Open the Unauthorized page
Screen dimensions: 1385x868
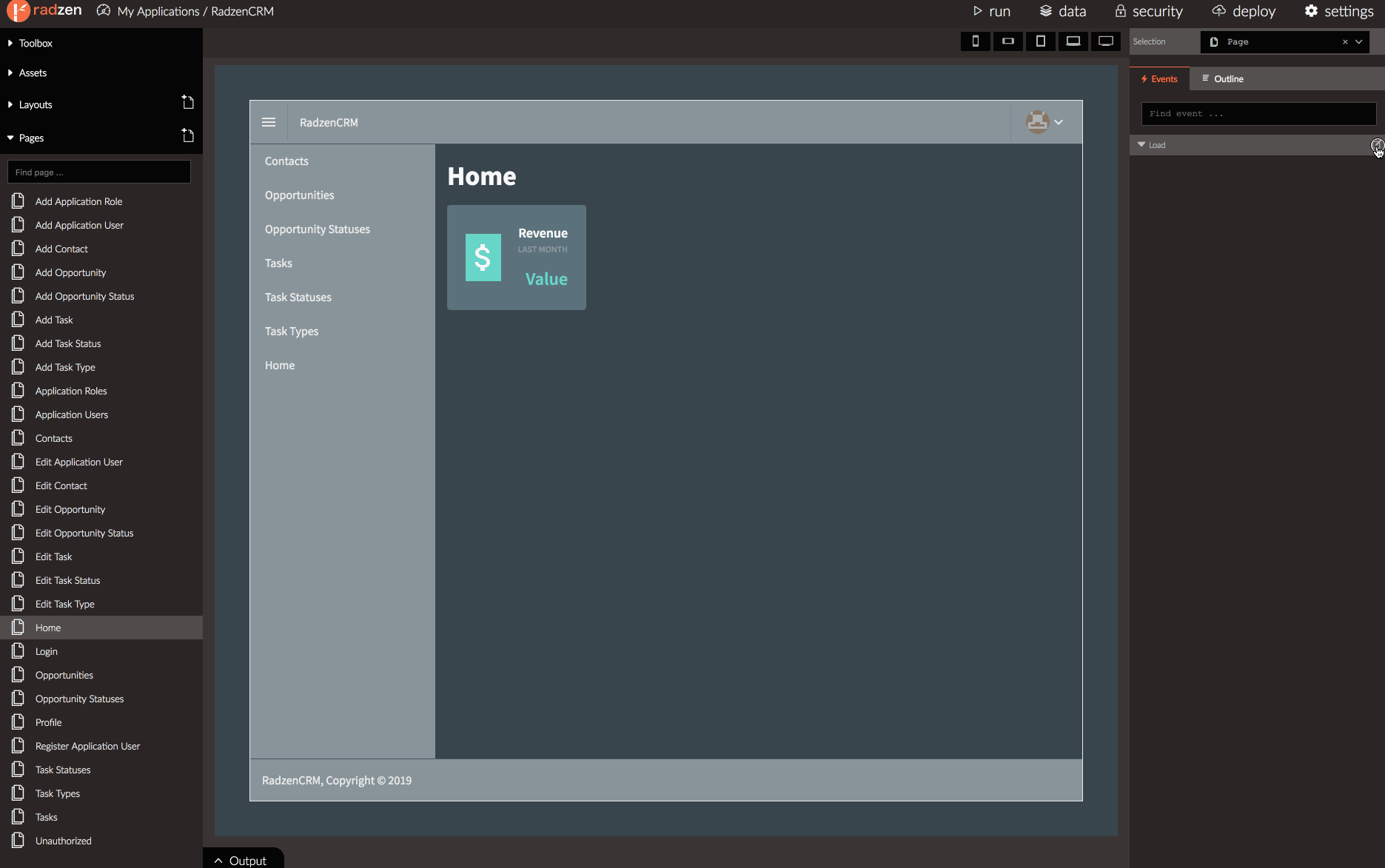pyautogui.click(x=64, y=841)
